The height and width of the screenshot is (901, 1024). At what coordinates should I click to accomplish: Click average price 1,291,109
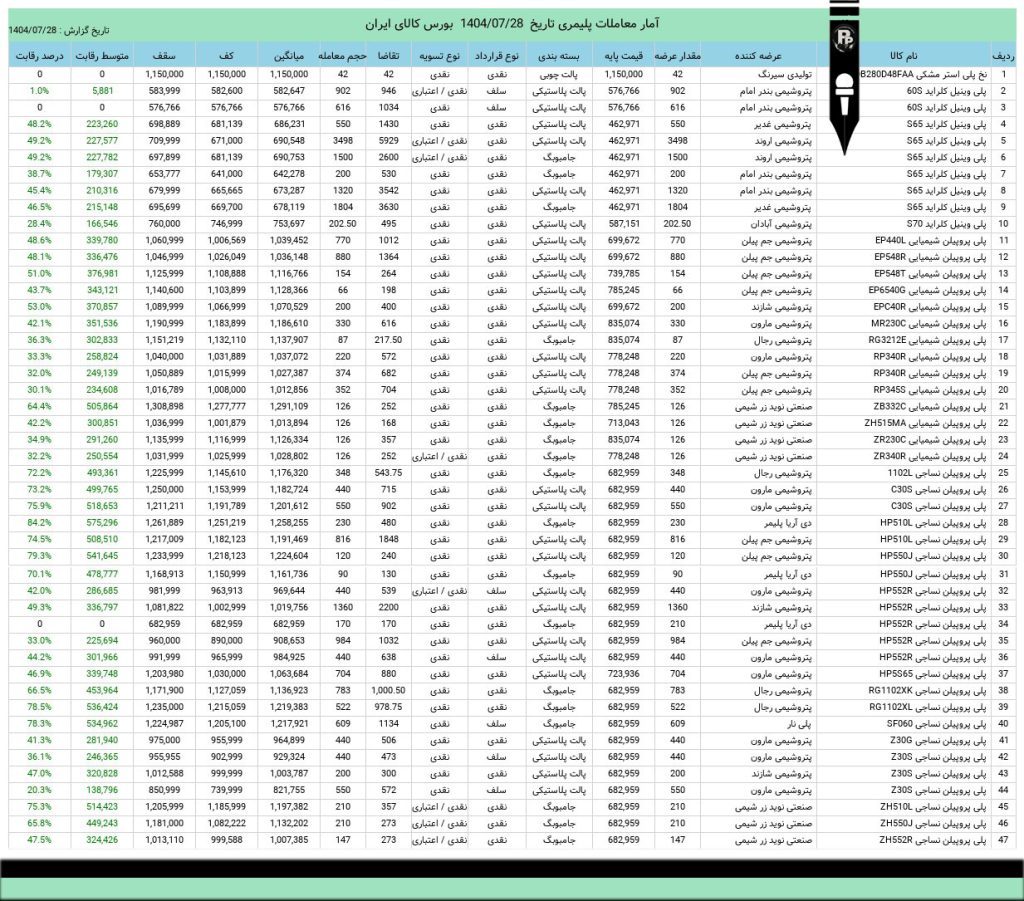[x=289, y=406]
